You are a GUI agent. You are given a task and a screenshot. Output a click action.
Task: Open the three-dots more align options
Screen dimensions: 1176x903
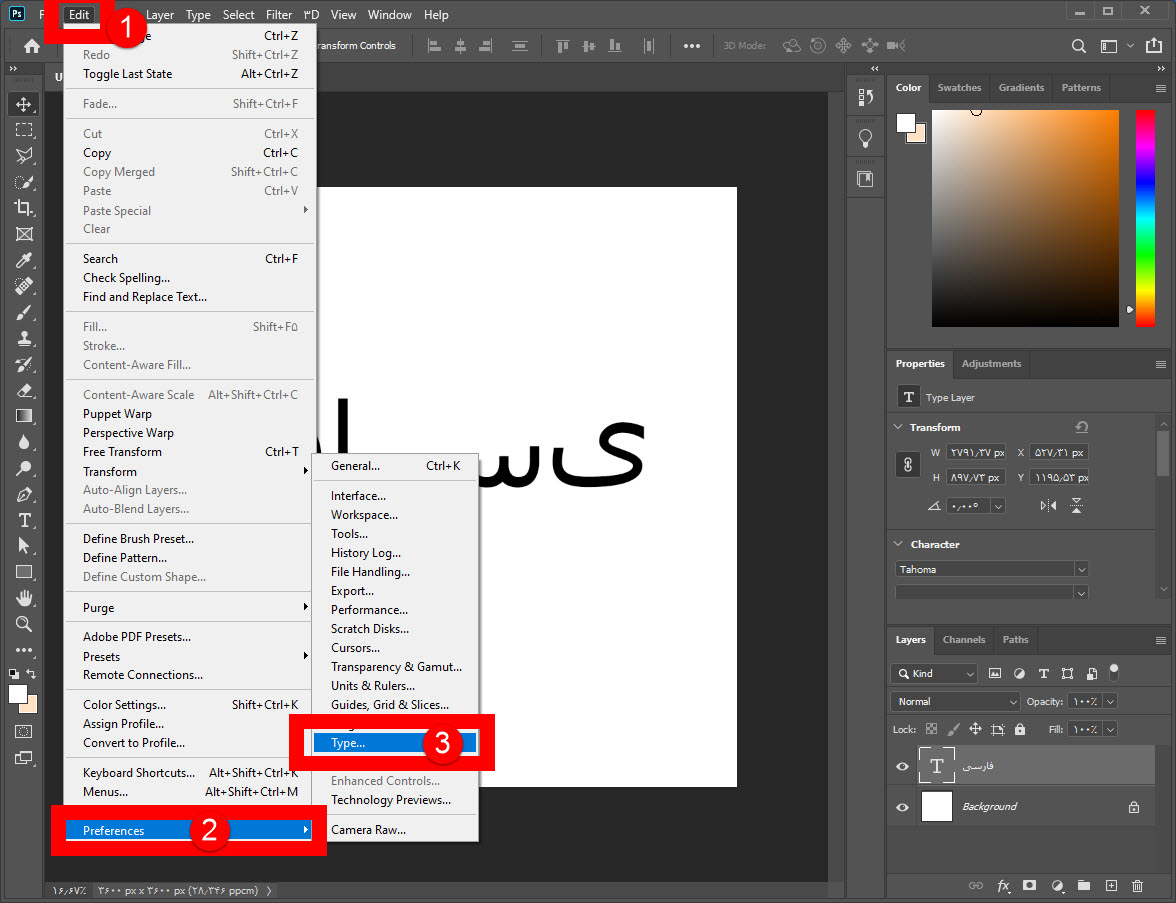click(x=692, y=46)
